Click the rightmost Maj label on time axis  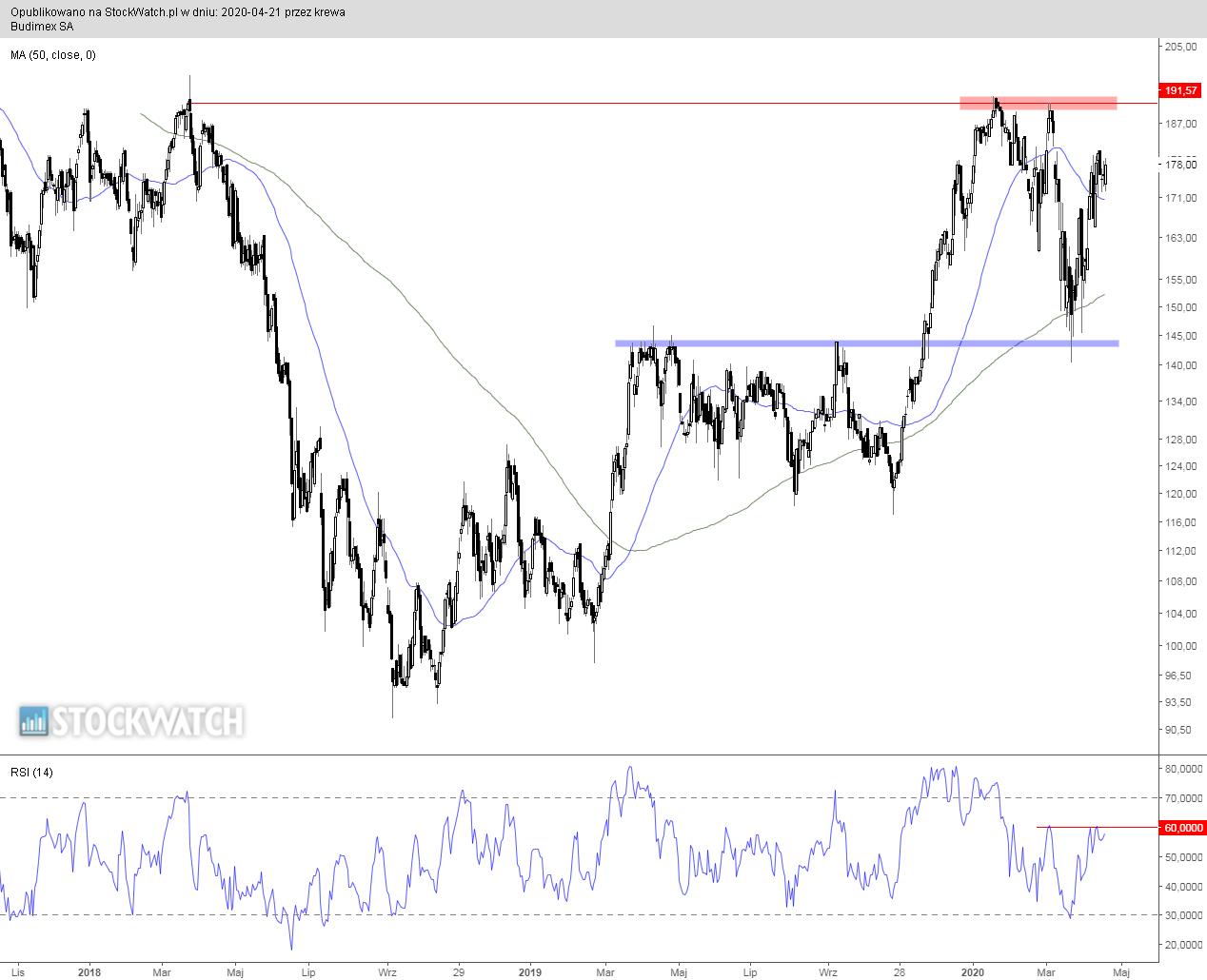click(x=1121, y=971)
